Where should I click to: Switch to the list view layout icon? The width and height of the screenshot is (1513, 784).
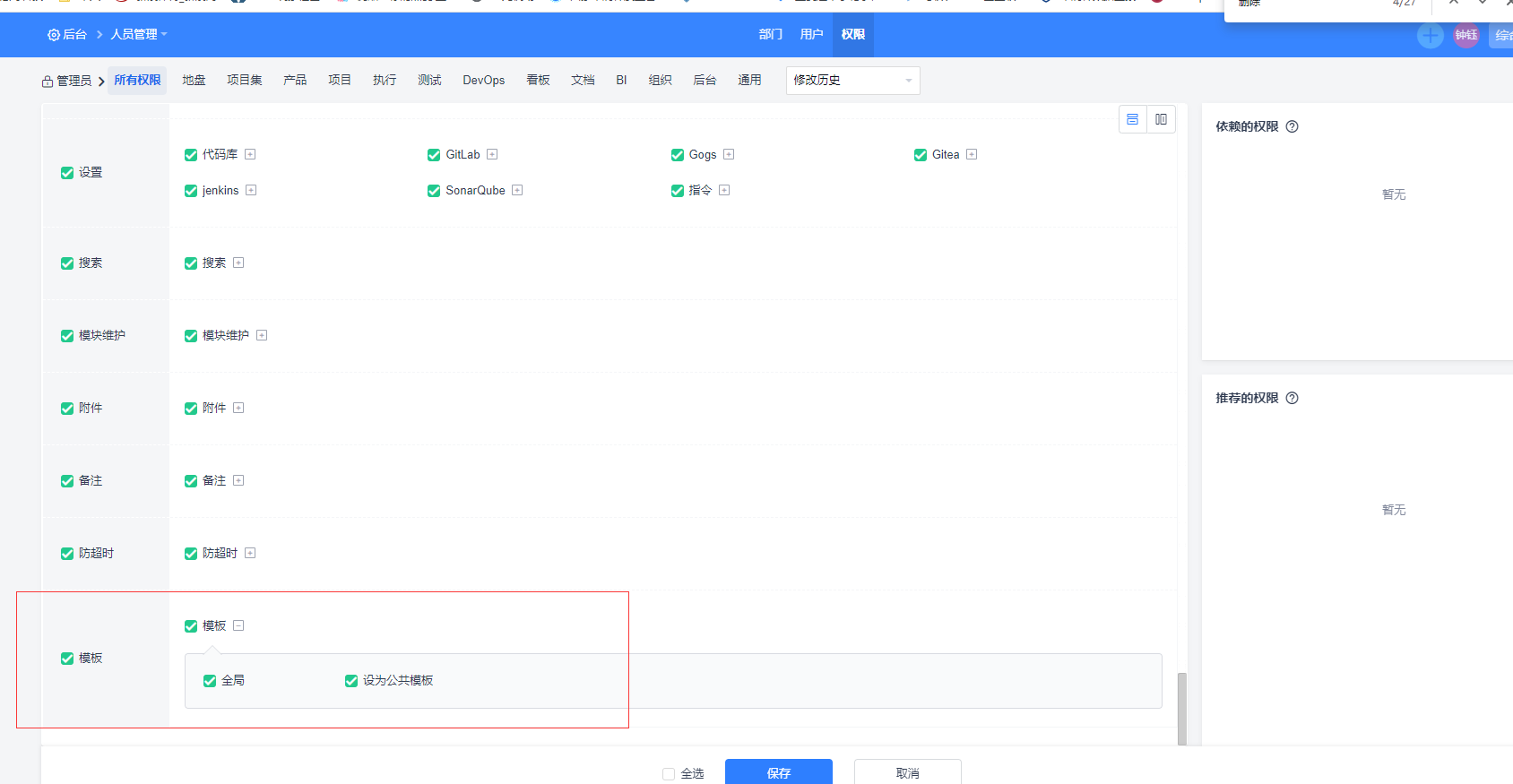pos(1133,119)
